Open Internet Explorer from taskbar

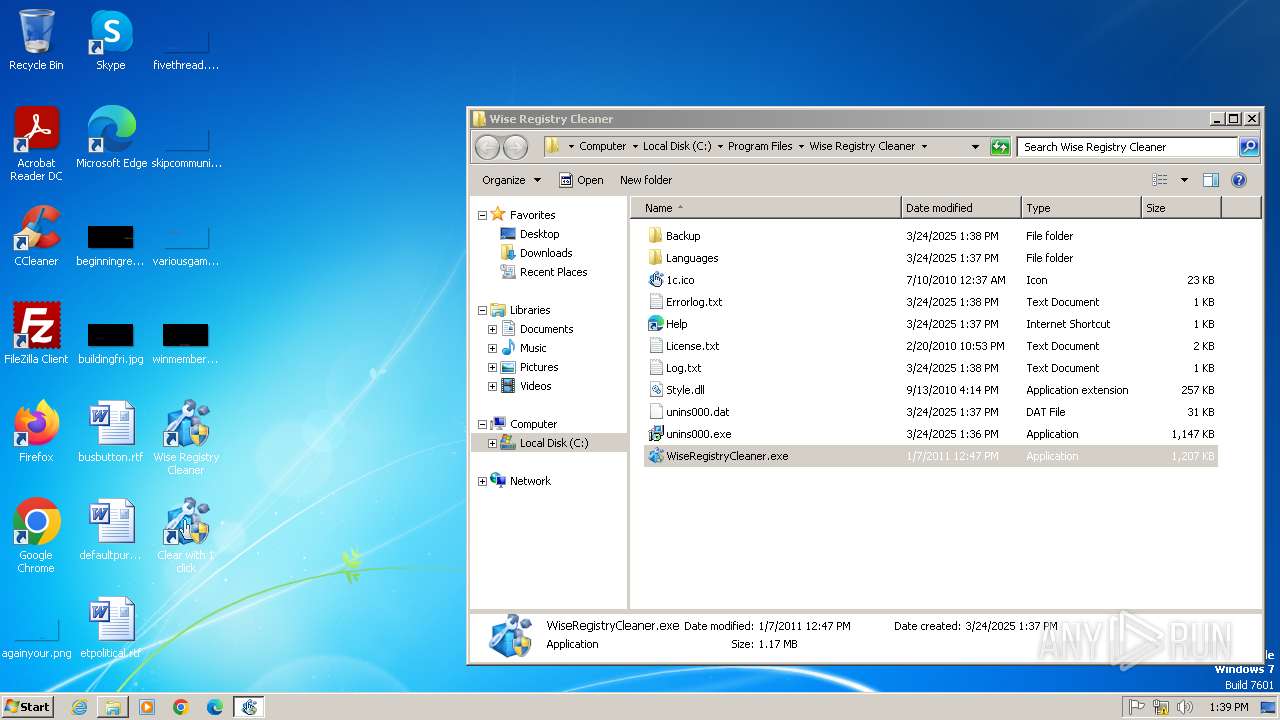tap(79, 707)
